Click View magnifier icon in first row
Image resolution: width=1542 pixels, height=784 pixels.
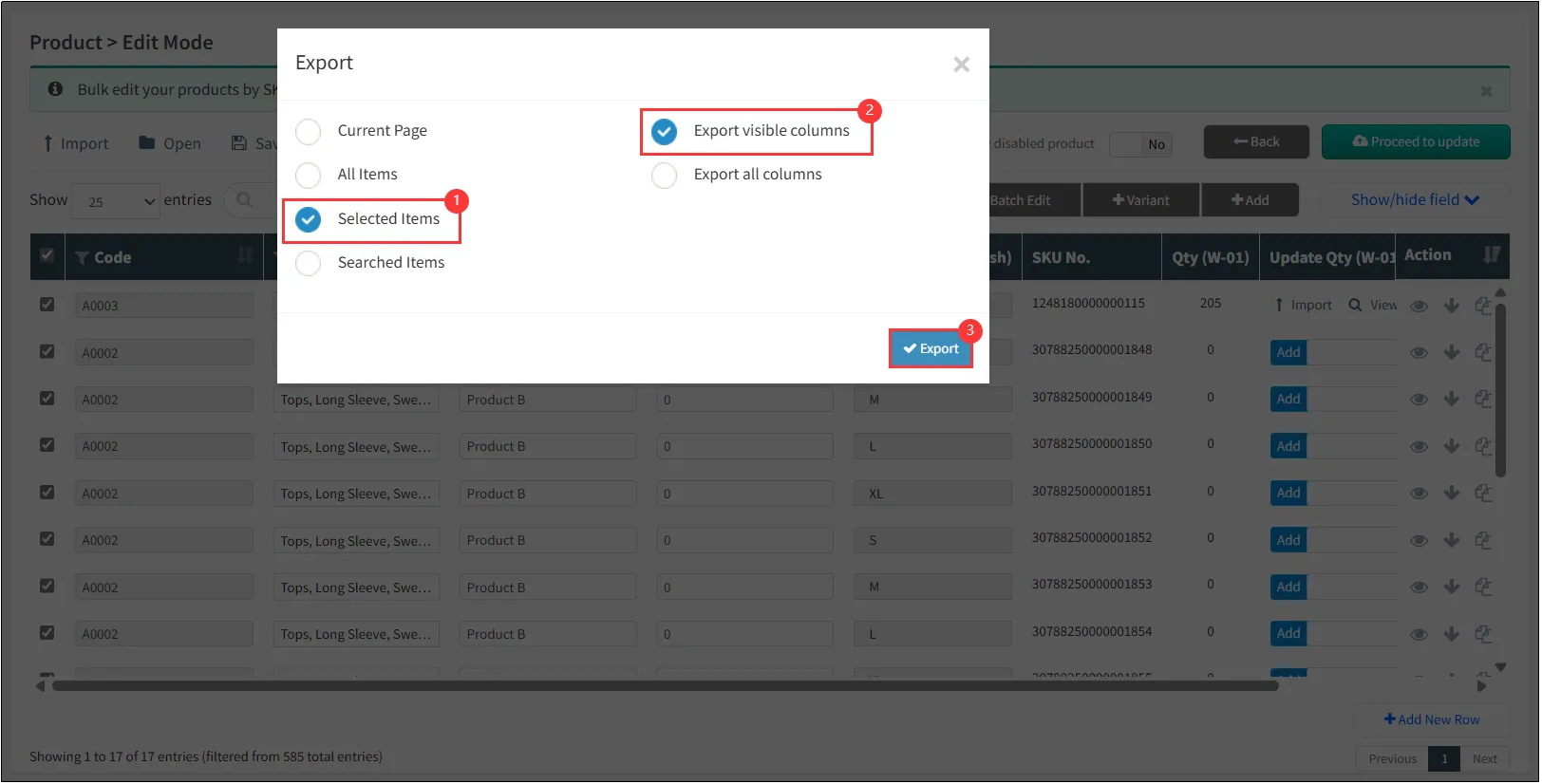tap(1356, 305)
